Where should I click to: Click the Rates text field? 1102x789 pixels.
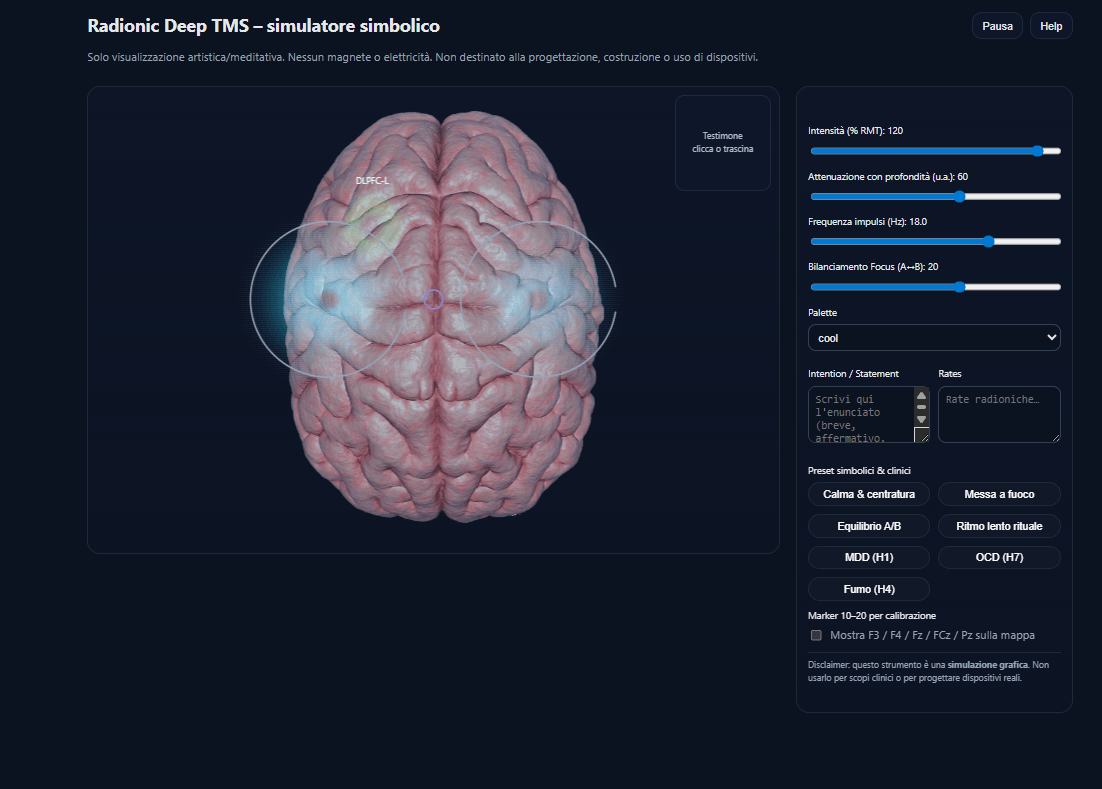coord(998,414)
